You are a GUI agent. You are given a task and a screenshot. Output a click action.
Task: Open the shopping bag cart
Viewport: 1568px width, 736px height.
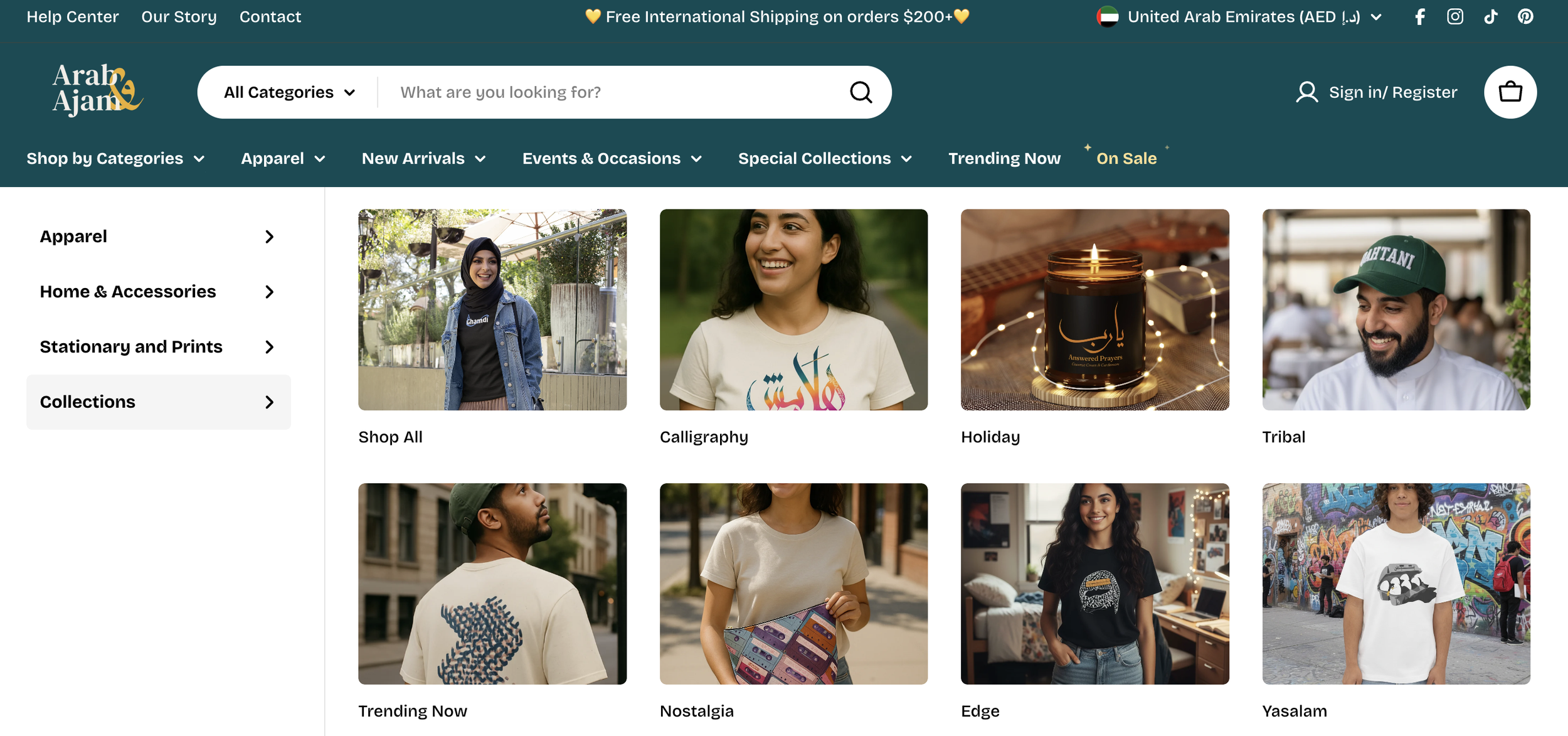[1510, 92]
